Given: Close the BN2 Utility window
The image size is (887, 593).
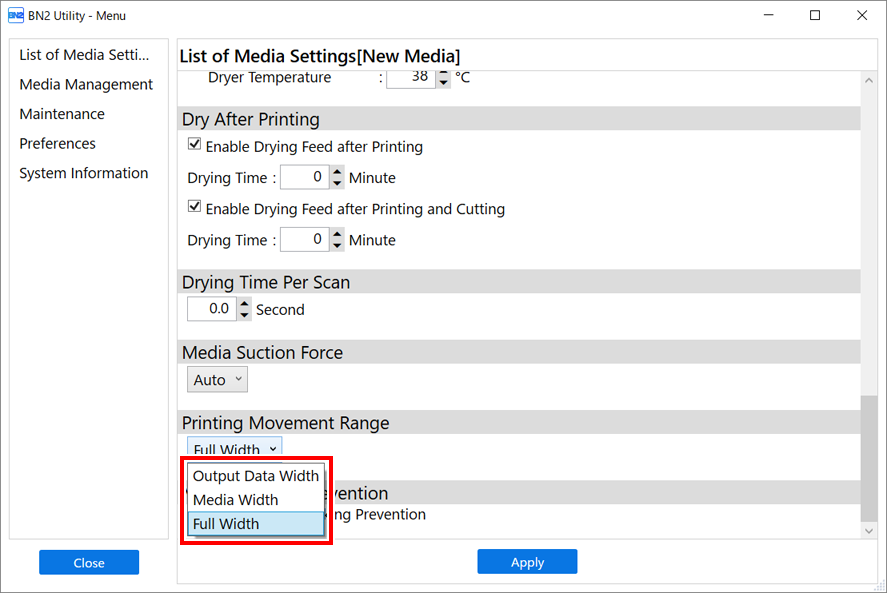Looking at the screenshot, I should click(x=862, y=15).
